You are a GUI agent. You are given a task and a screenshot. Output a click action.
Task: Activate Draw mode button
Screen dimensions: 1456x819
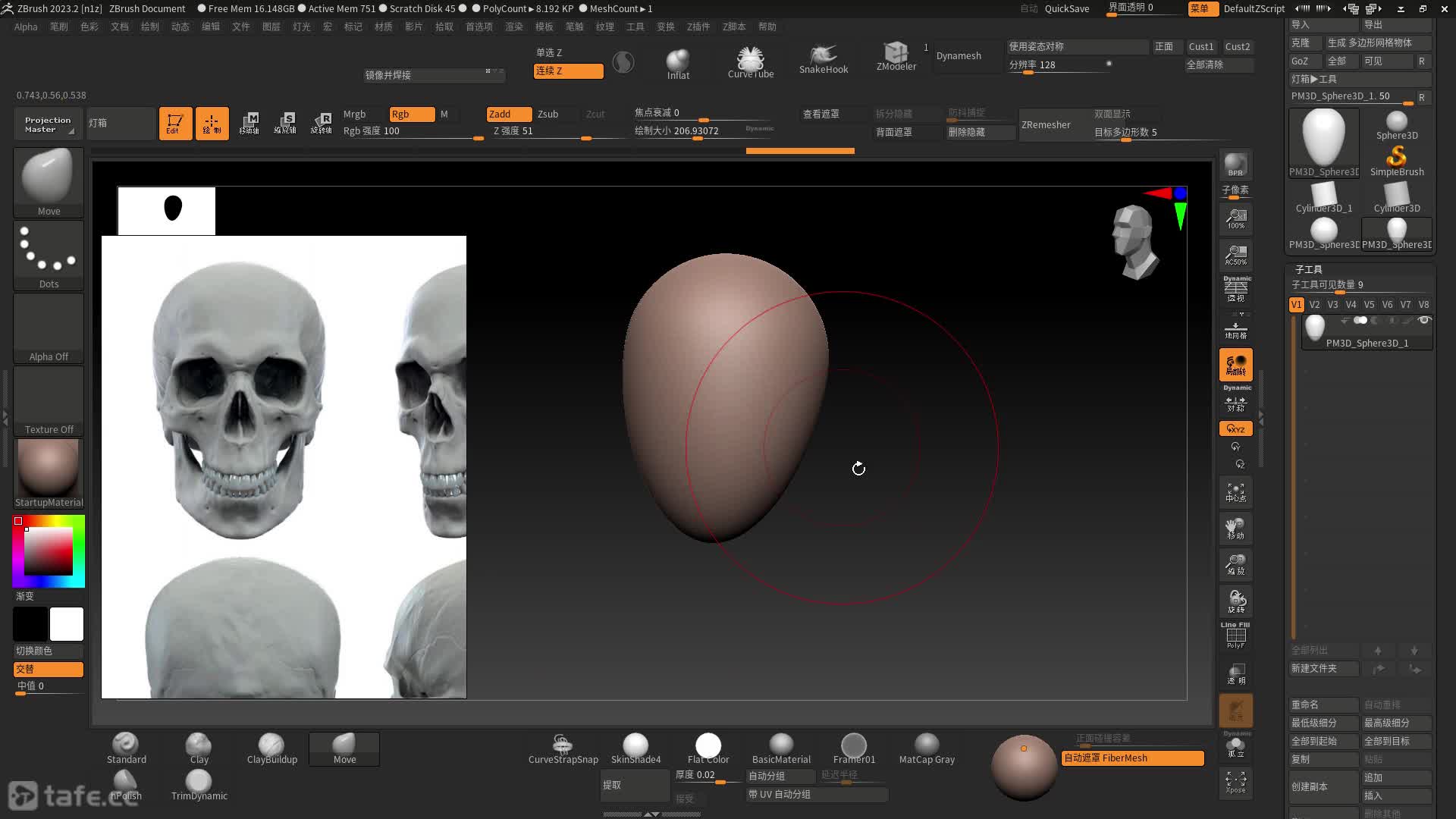pos(212,123)
